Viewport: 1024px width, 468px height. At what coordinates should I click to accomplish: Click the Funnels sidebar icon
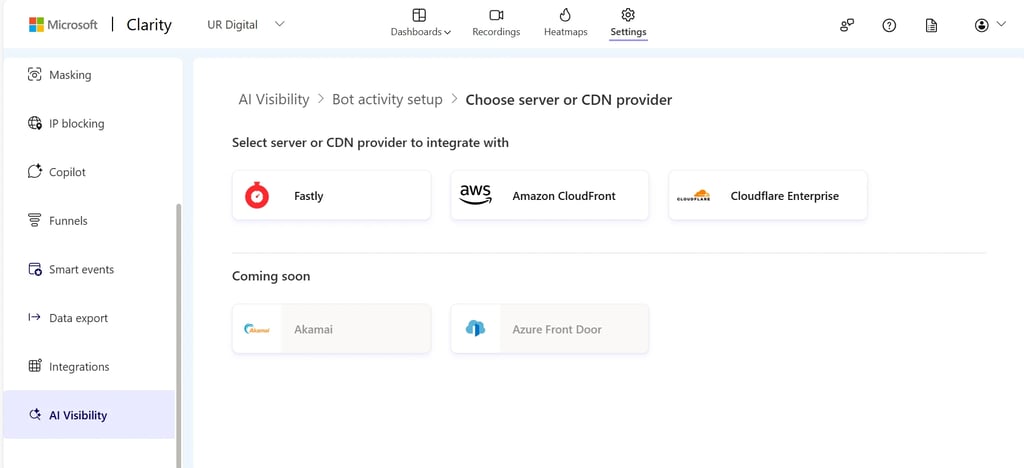click(x=35, y=221)
